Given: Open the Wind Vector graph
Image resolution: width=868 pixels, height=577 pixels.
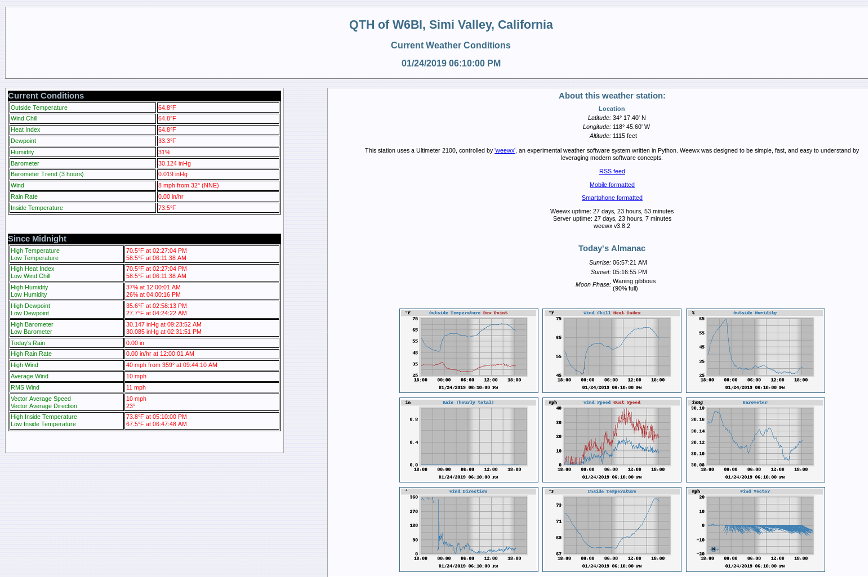Looking at the screenshot, I should coord(755,529).
